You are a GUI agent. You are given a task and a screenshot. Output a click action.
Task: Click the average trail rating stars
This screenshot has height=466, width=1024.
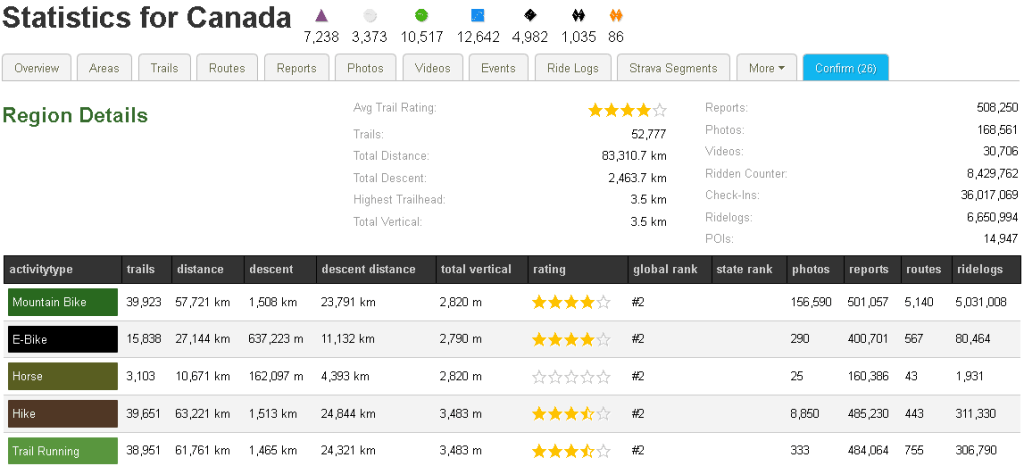[626, 109]
